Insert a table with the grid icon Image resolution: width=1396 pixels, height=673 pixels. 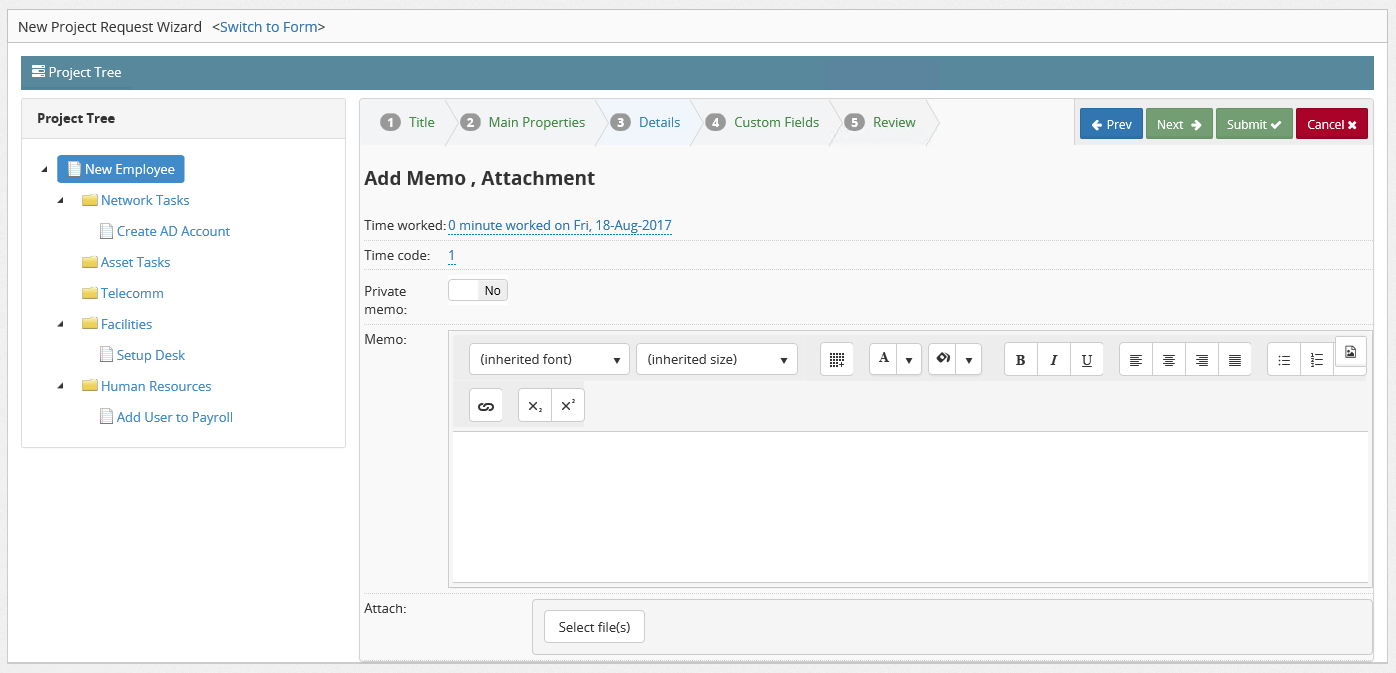click(x=837, y=360)
